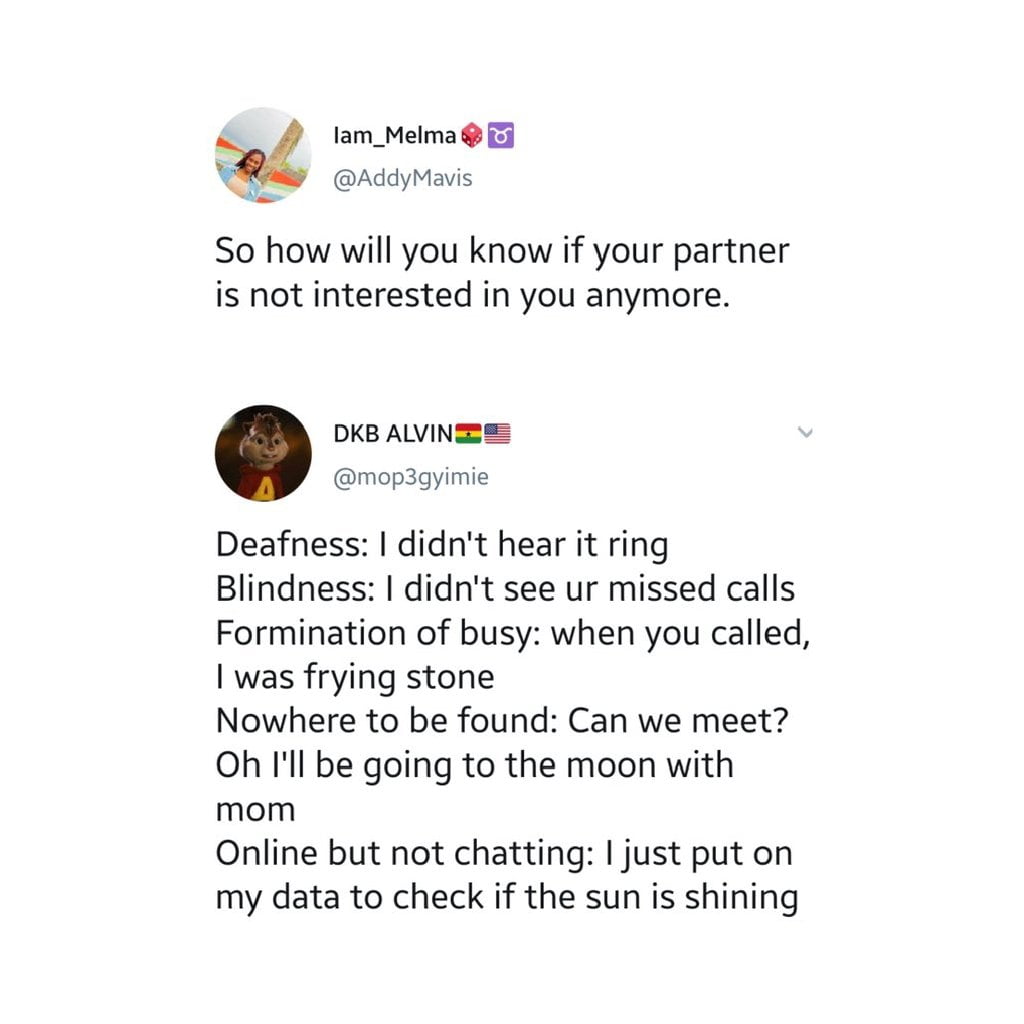Open DKB ALVIN's chipmunk avatar
This screenshot has height=1024, width=1024.
click(x=263, y=452)
